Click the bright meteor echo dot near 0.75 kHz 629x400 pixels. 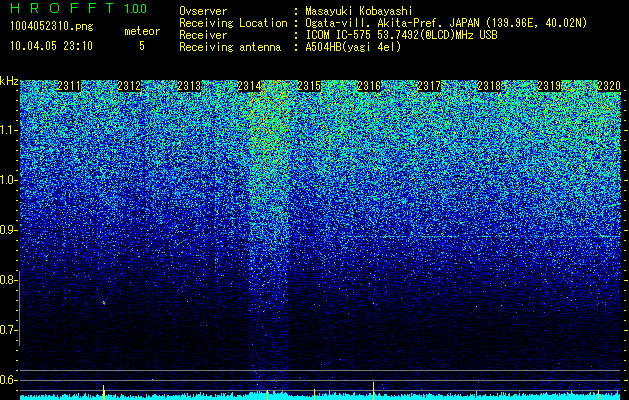tap(103, 303)
